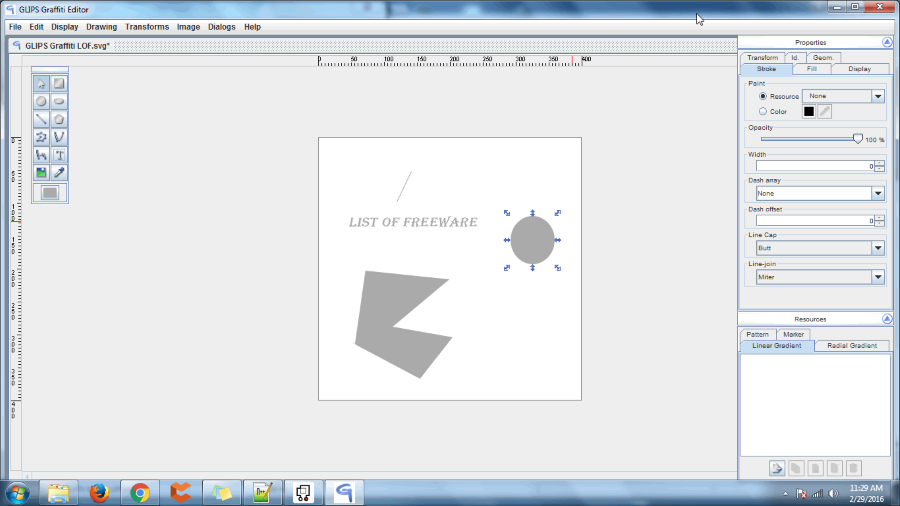Click the Opacity slider handle
This screenshot has height=506, width=900.
click(858, 139)
